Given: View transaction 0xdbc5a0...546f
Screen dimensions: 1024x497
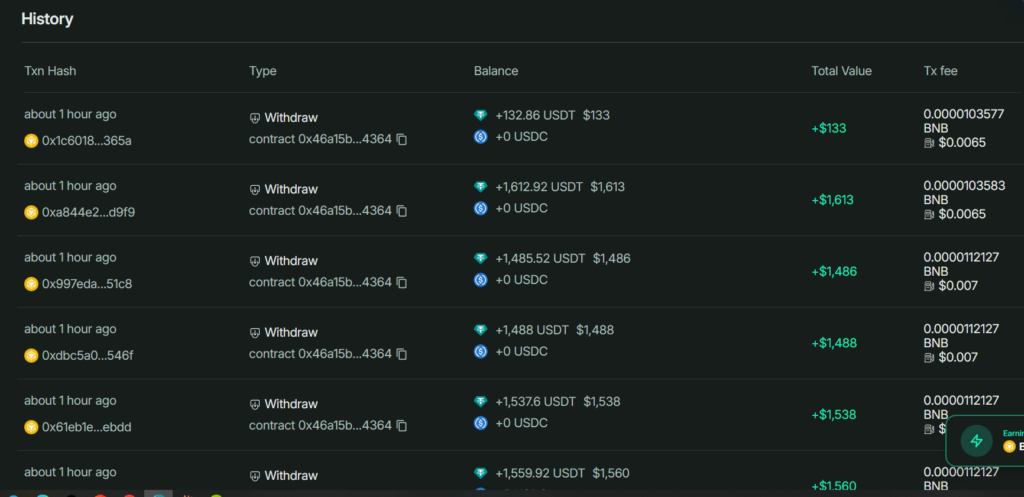Looking at the screenshot, I should click(87, 355).
